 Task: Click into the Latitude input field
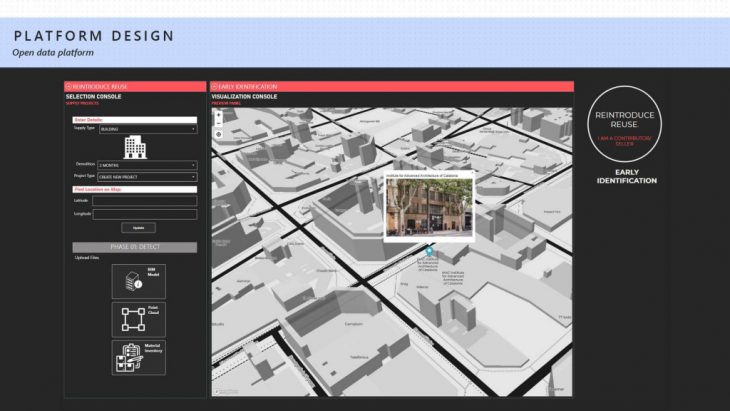[x=144, y=200]
